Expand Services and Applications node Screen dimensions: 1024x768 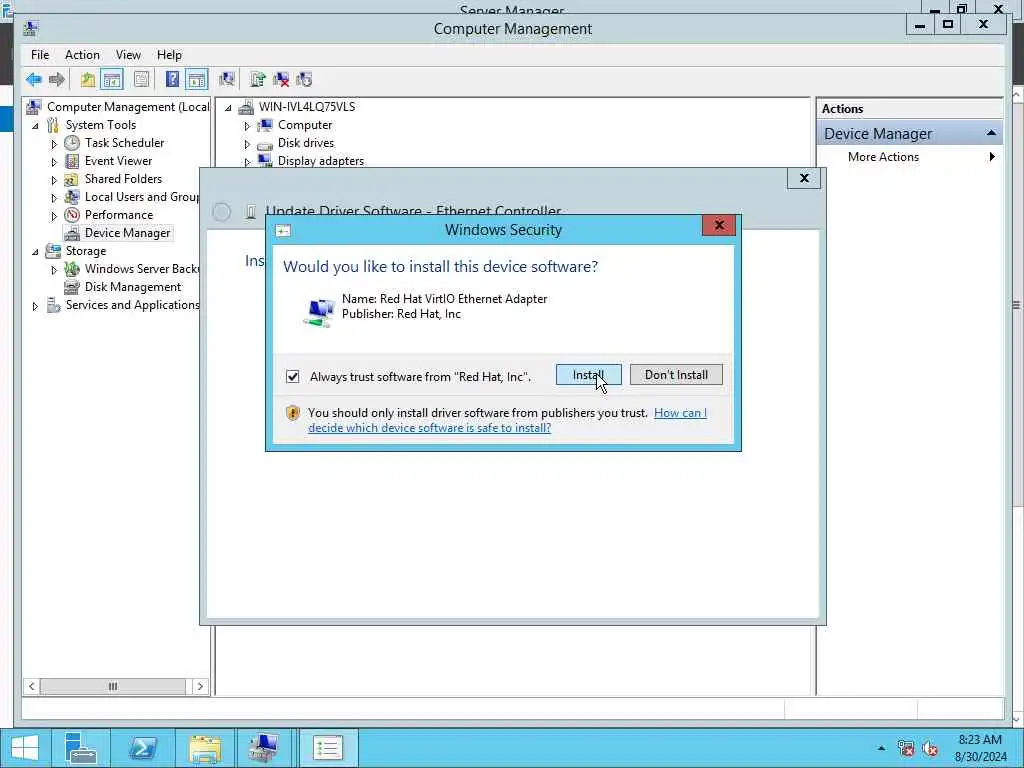[x=35, y=306]
